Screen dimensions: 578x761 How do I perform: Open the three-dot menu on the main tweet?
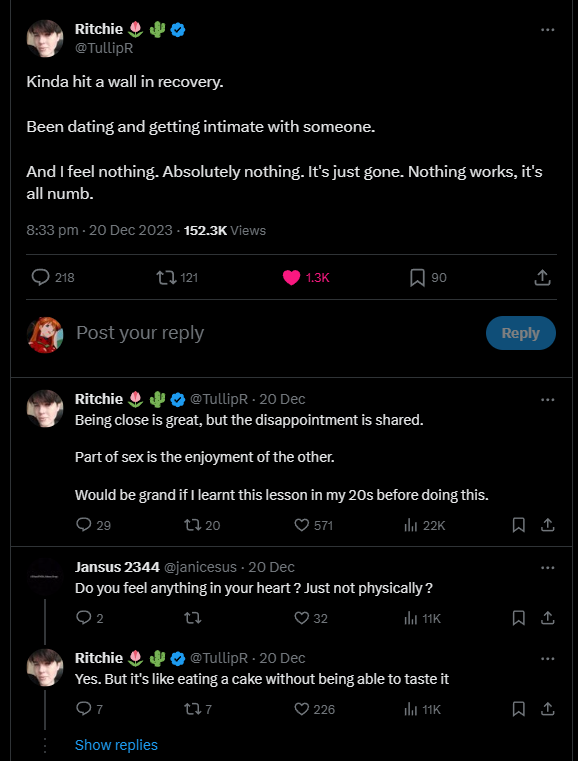[547, 30]
